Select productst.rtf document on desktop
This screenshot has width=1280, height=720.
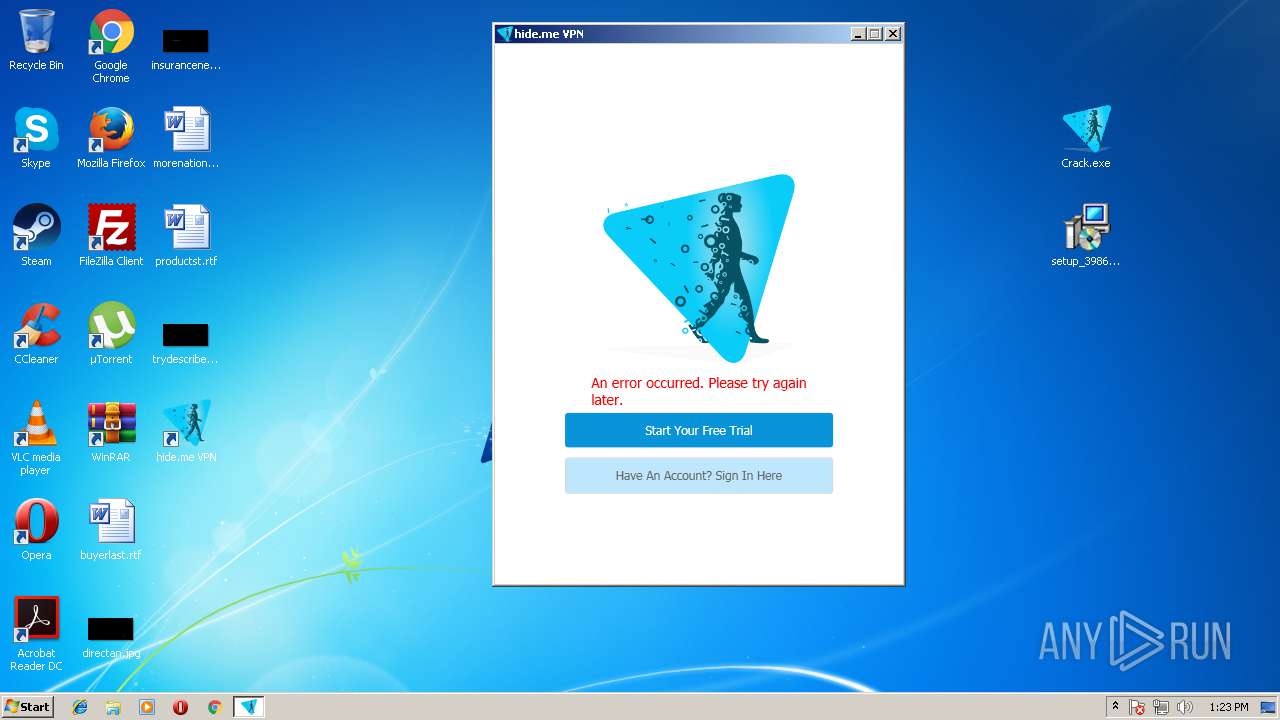point(186,236)
